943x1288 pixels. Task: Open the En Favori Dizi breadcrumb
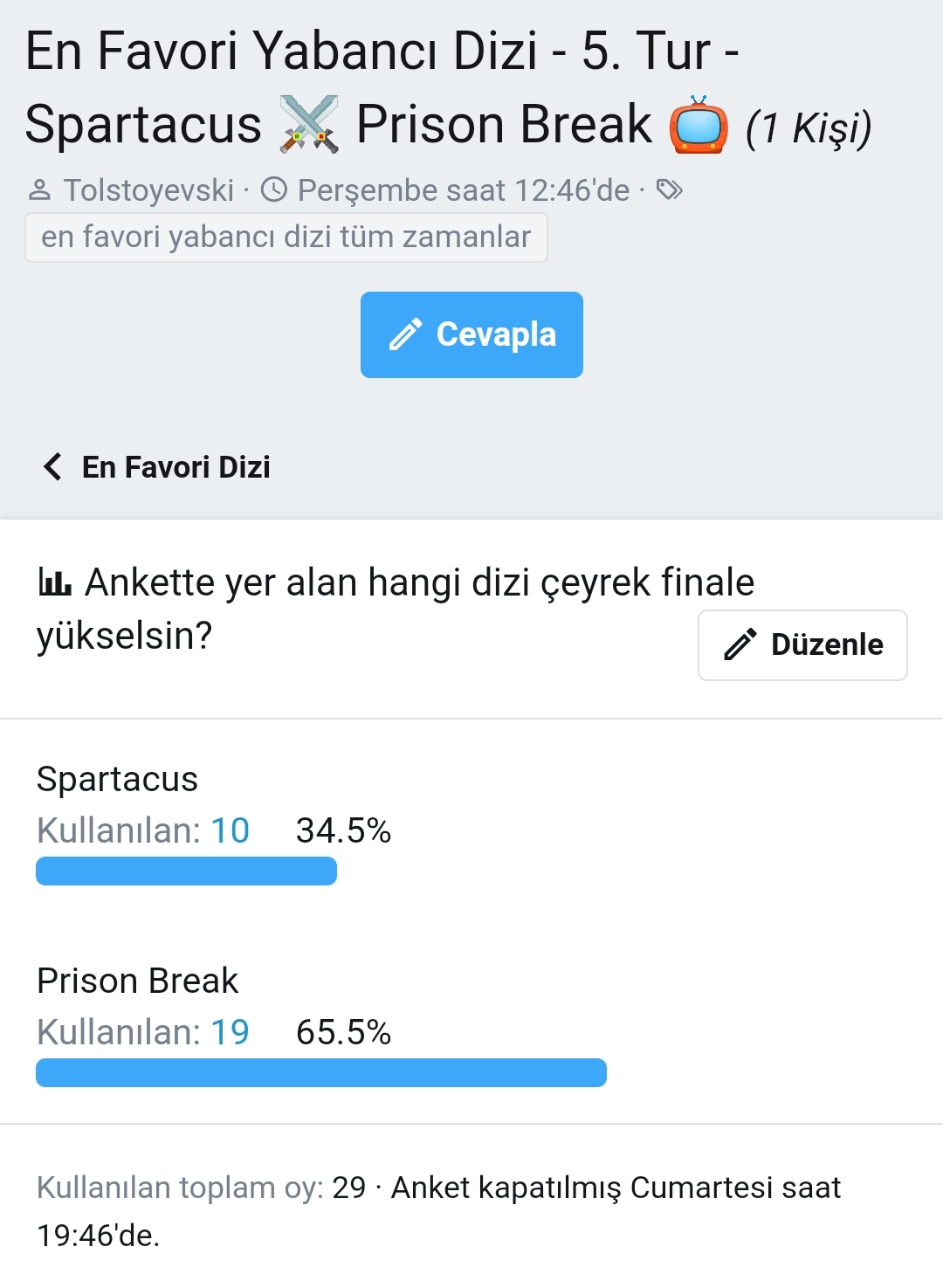176,467
